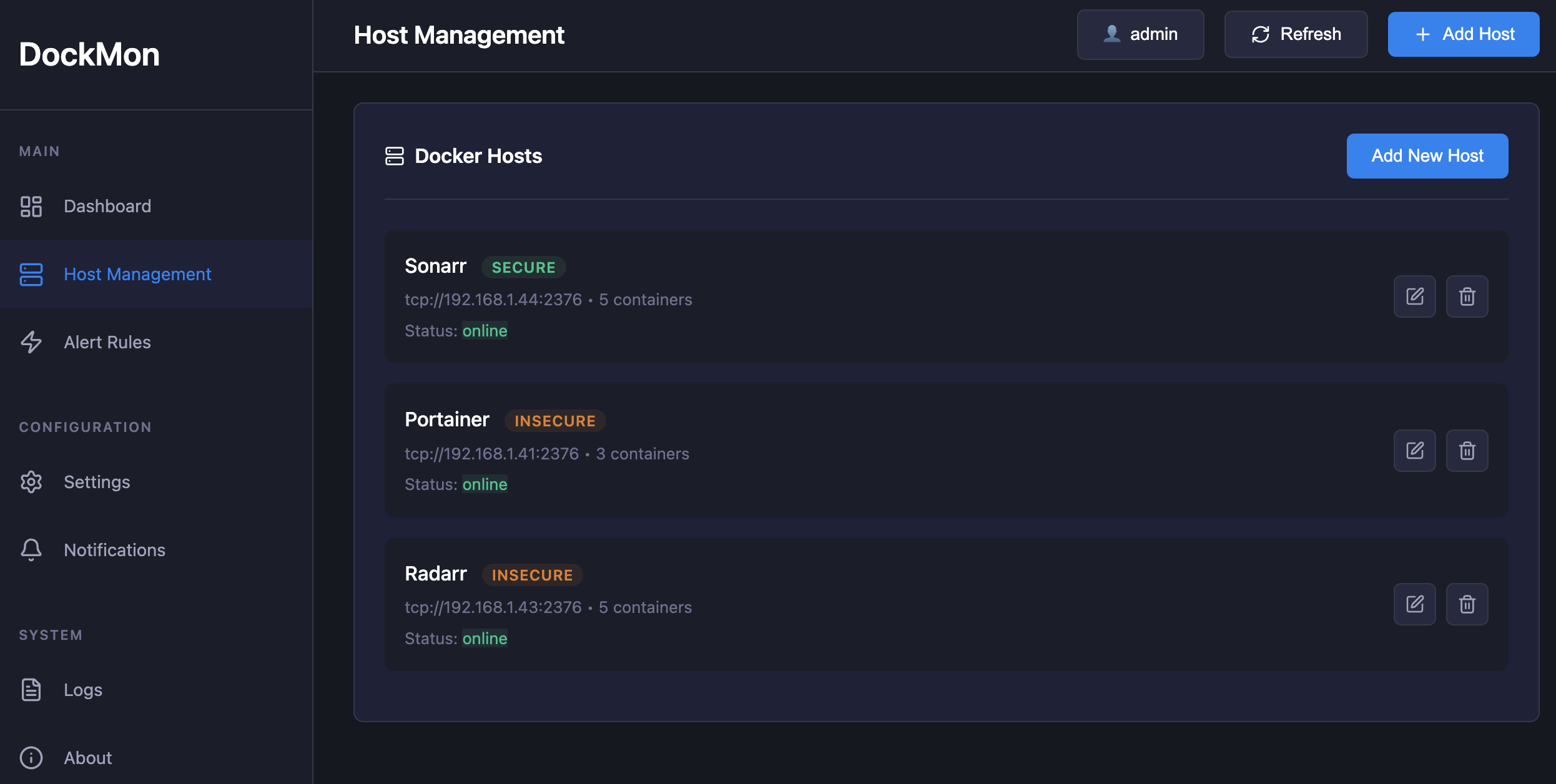
Task: Click the Notifications bell icon
Action: coord(31,550)
